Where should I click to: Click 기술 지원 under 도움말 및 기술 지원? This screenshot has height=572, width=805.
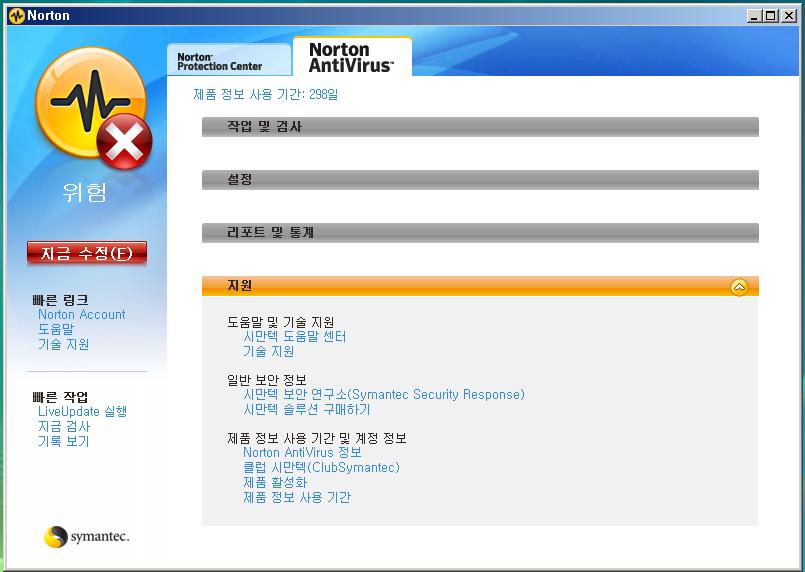(x=269, y=351)
